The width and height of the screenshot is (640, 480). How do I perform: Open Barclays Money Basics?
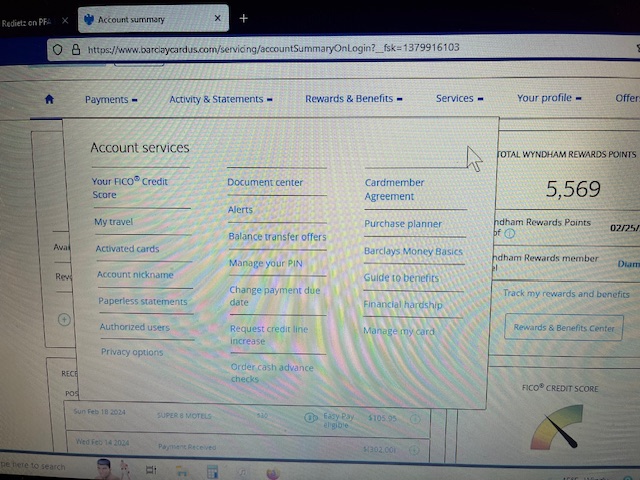(x=413, y=251)
